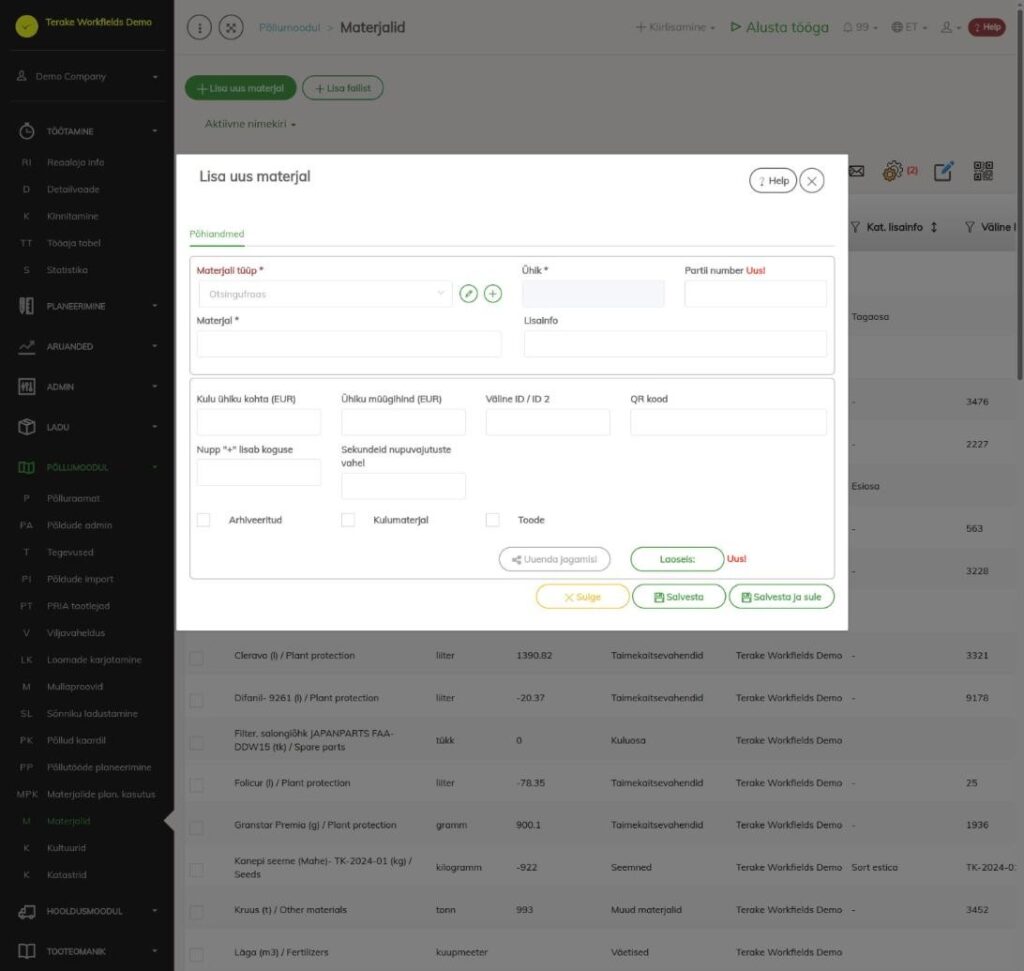Click the Help button in the dialog

point(773,181)
